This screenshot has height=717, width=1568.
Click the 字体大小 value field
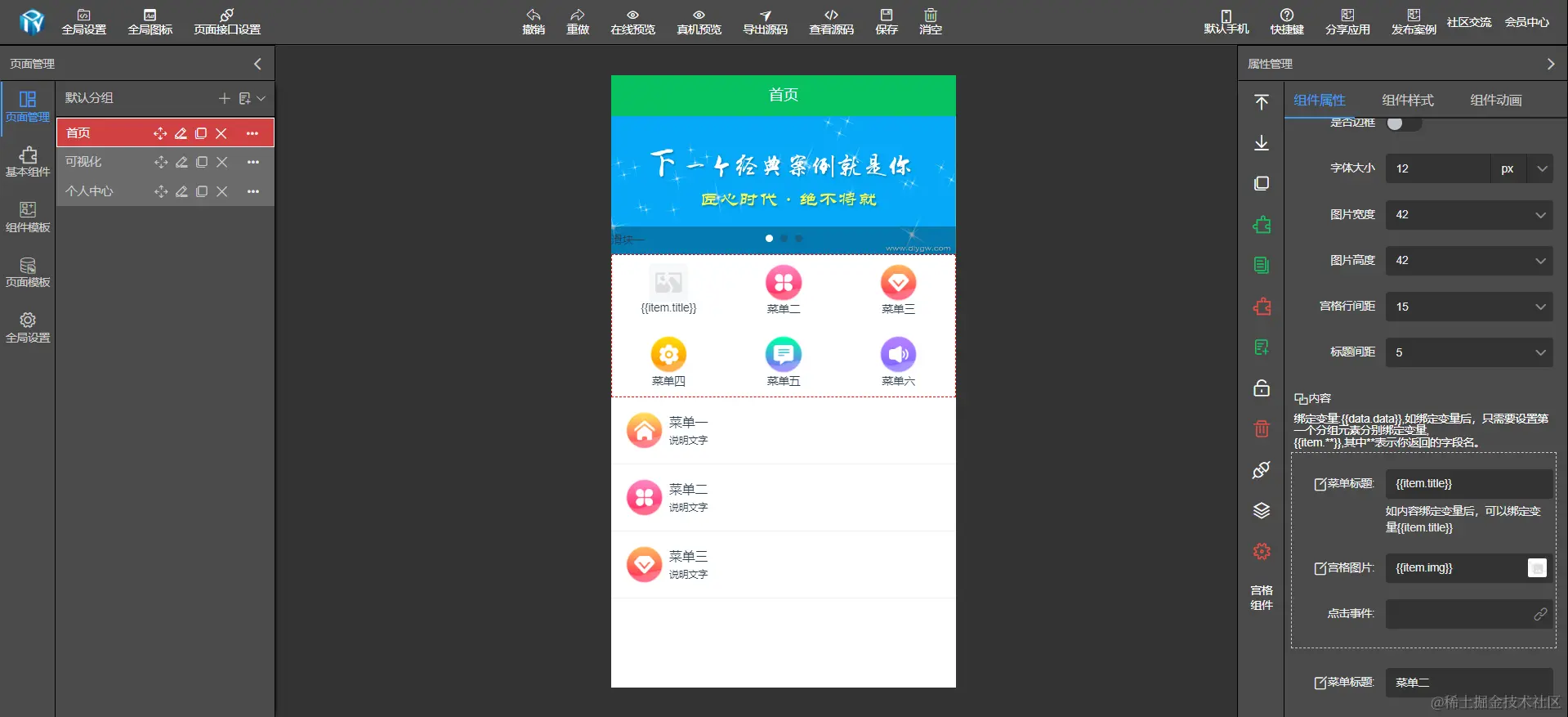1437,168
